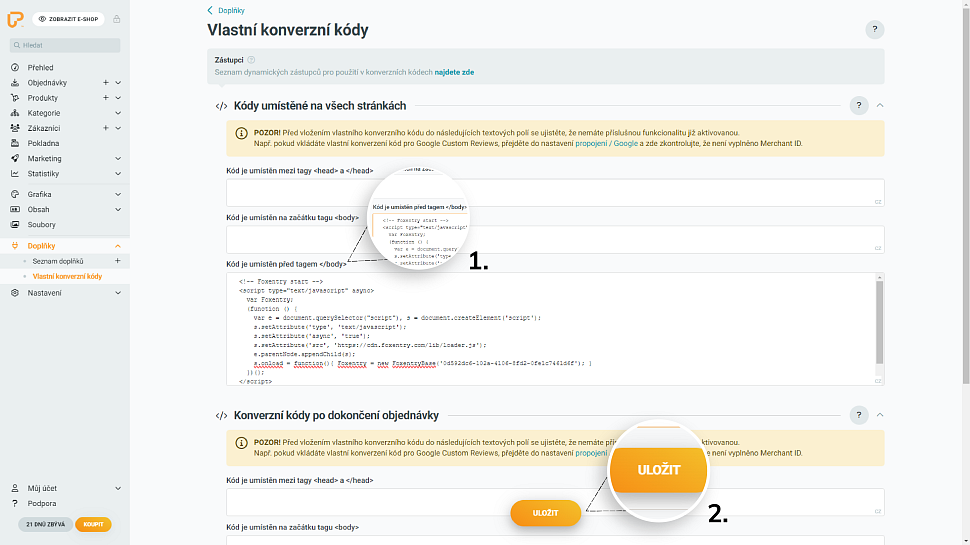Click the Kategorie icon in sidebar
Screen dimensions: 970x545
click(x=15, y=113)
